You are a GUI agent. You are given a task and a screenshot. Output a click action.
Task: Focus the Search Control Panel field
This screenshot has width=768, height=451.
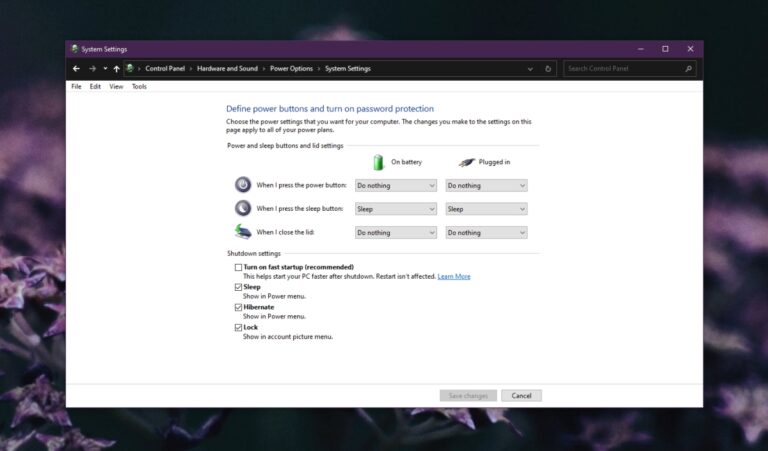(x=629, y=69)
